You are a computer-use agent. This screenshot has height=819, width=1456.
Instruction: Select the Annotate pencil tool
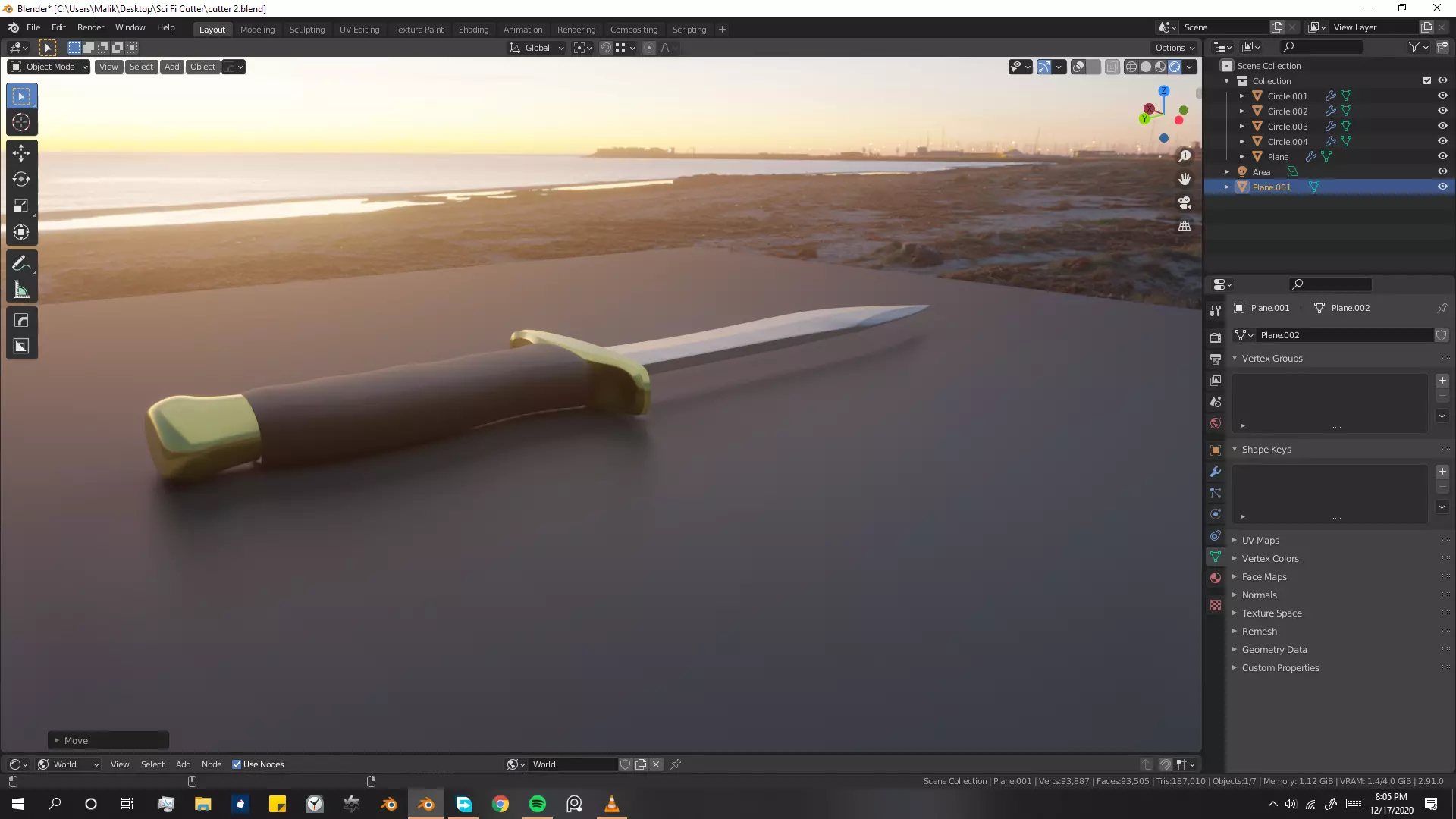pyautogui.click(x=21, y=263)
